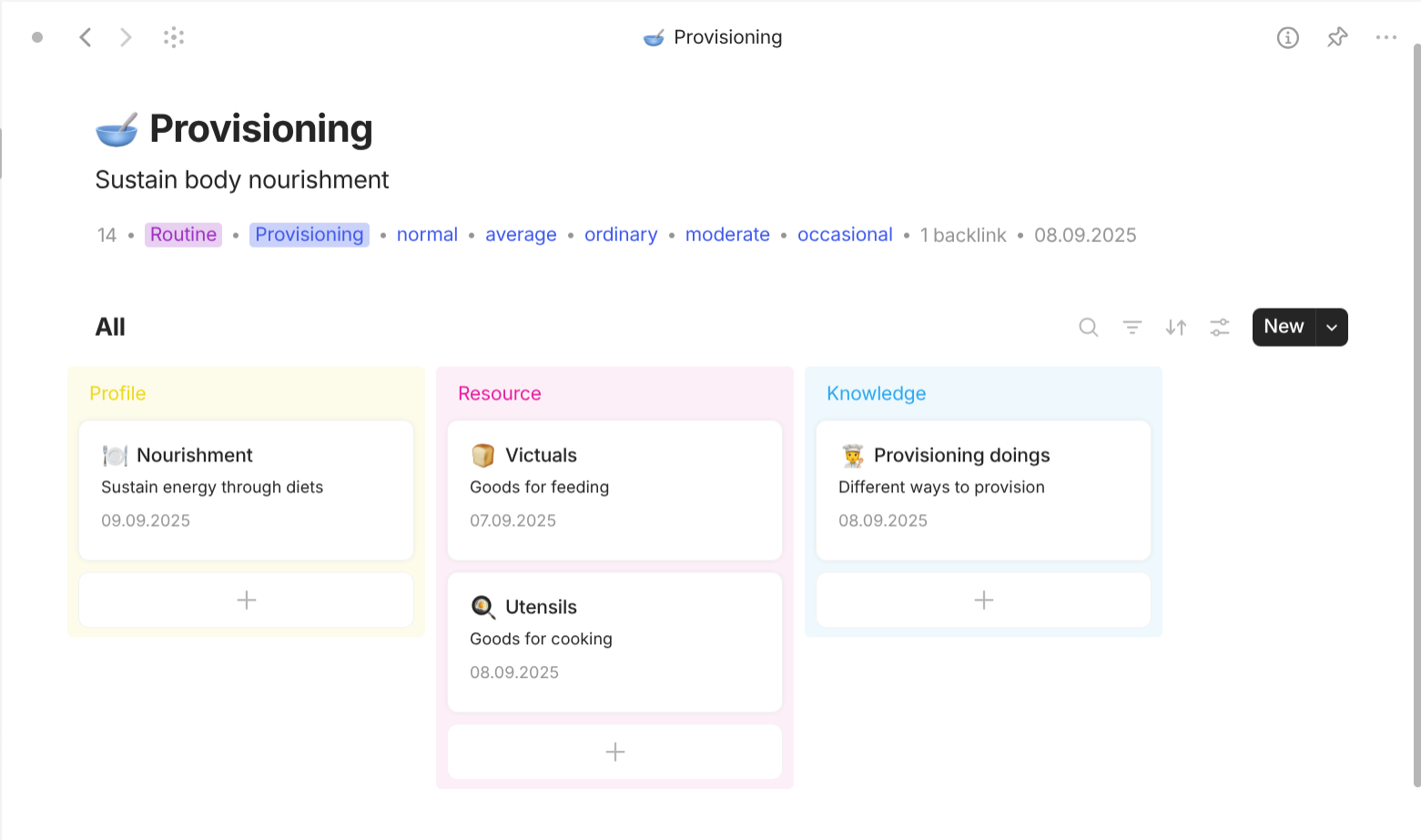Screen dimensions: 1421x840
Task: Open the view settings sliders icon
Action: pos(1219,327)
